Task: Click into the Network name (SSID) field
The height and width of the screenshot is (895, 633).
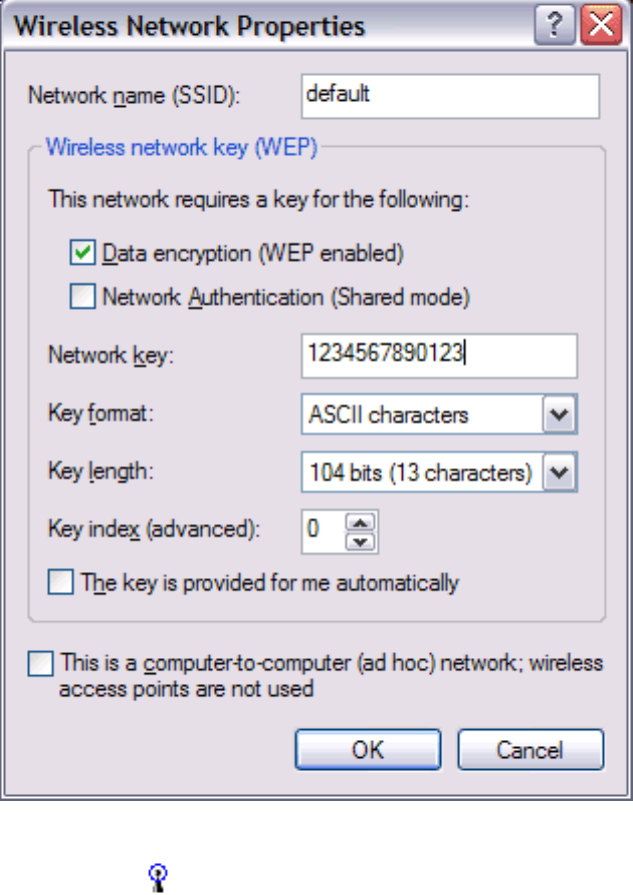Action: [449, 97]
